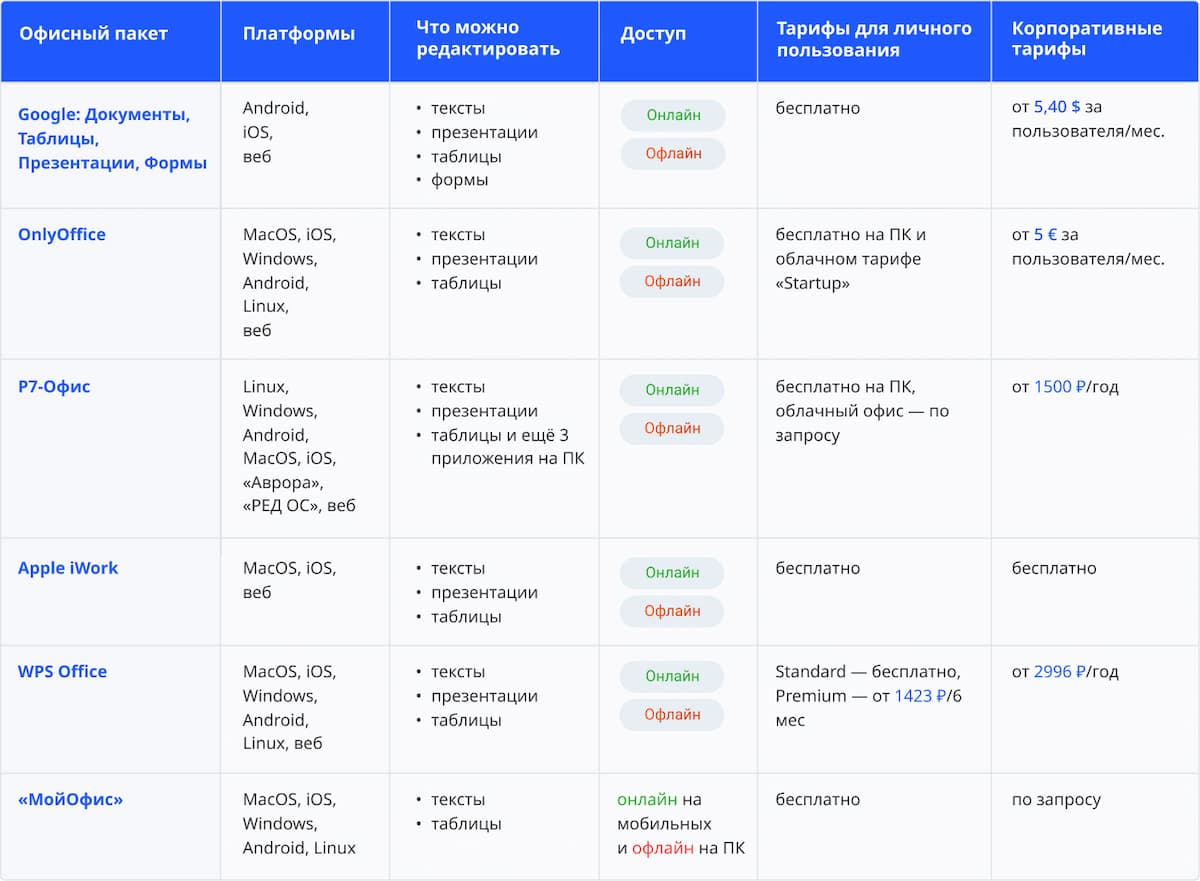Click the Офлайн badge in the OnlyOffice row
The height and width of the screenshot is (881, 1200).
(x=672, y=281)
